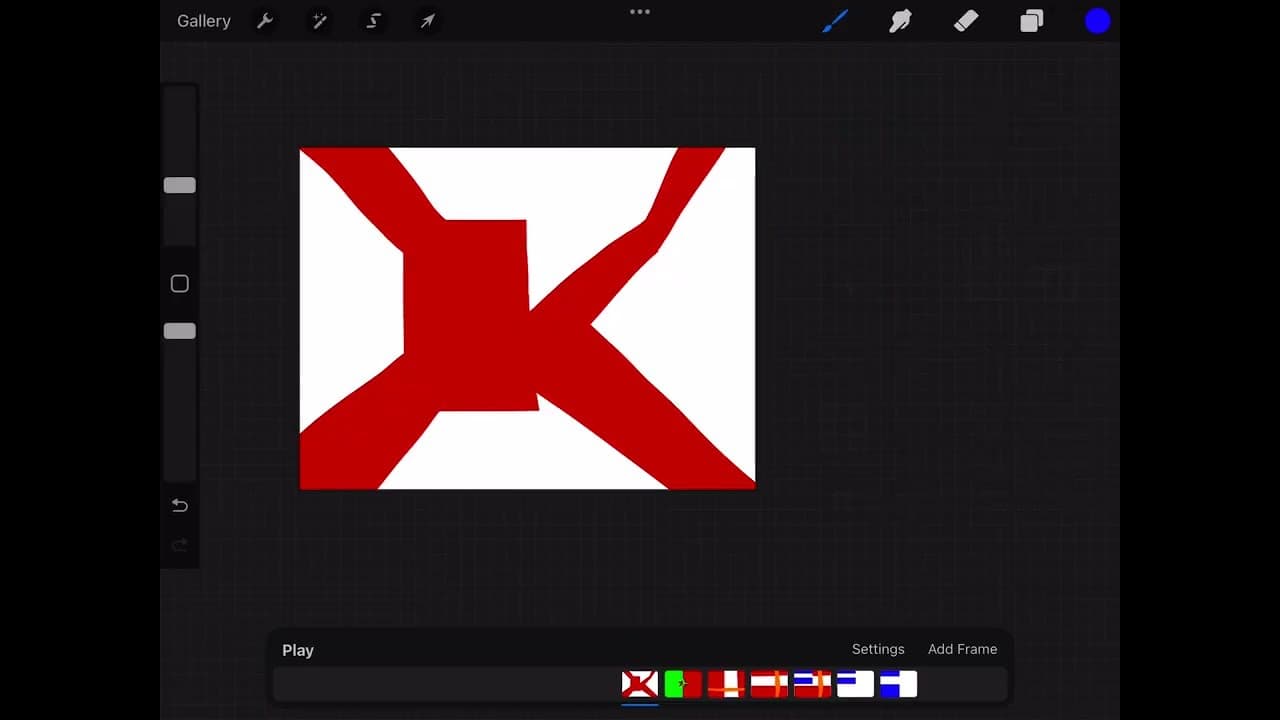
Task: Tap the red X shape on canvas
Action: tap(470, 320)
